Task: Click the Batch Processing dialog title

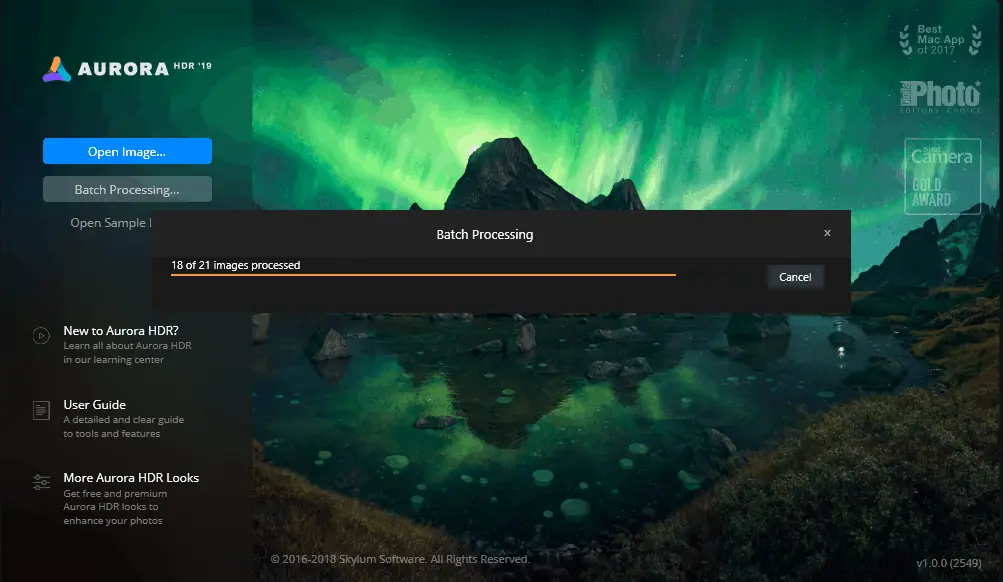Action: [484, 235]
